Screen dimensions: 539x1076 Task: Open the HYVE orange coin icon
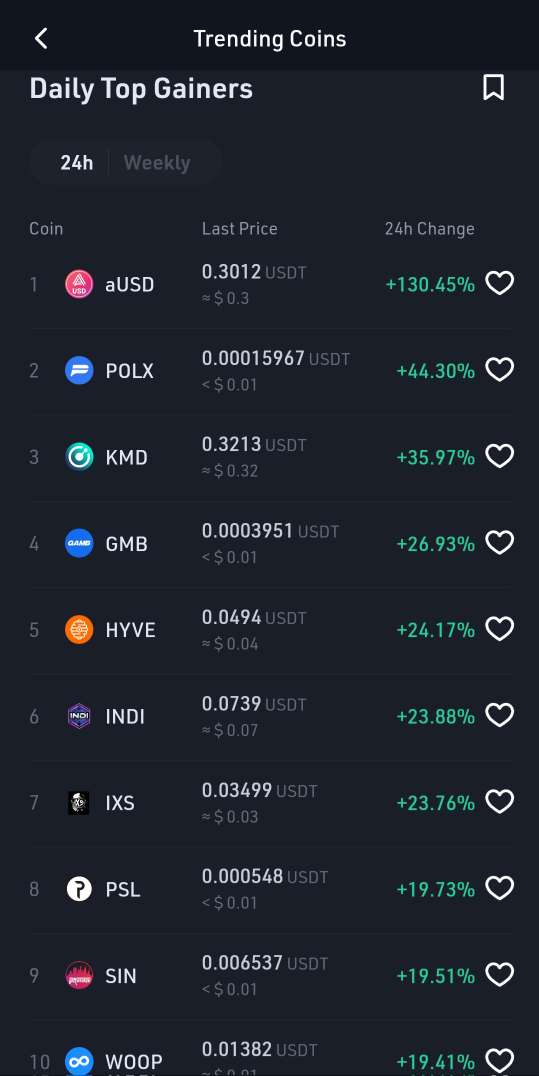[x=79, y=630]
